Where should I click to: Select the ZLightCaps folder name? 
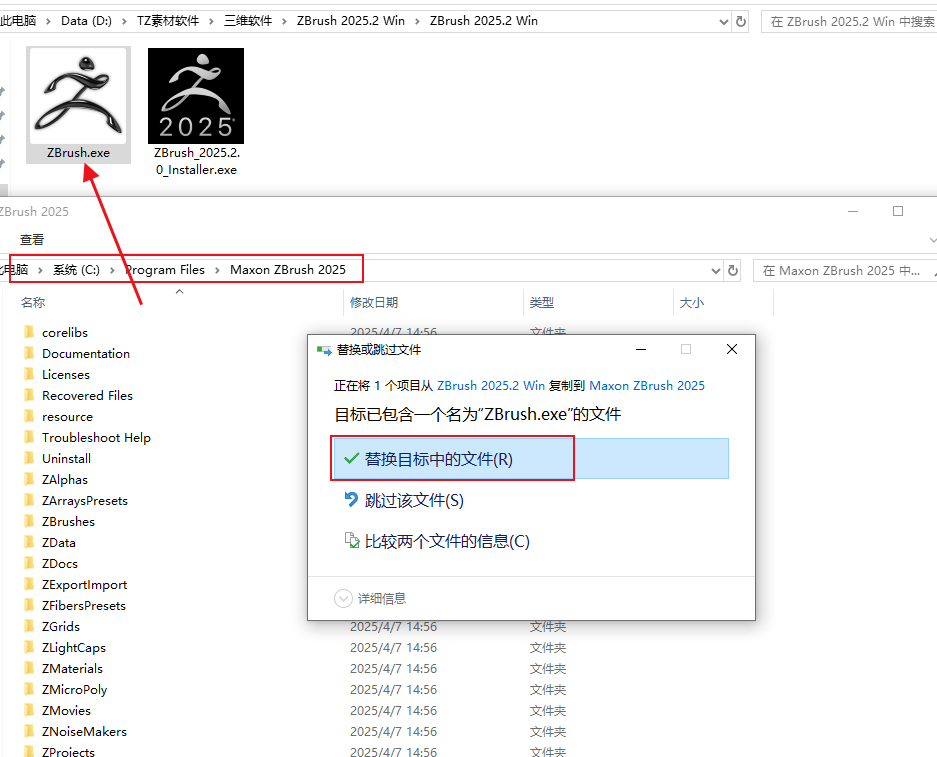point(74,648)
